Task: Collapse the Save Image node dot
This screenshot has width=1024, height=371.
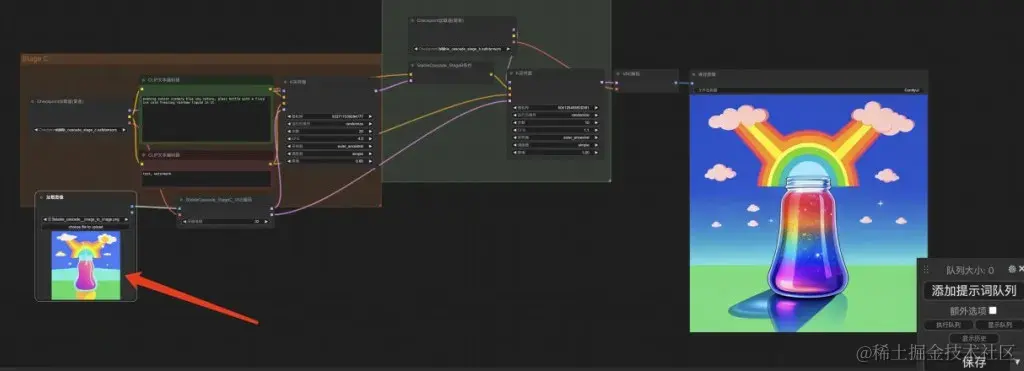Action: pos(694,74)
